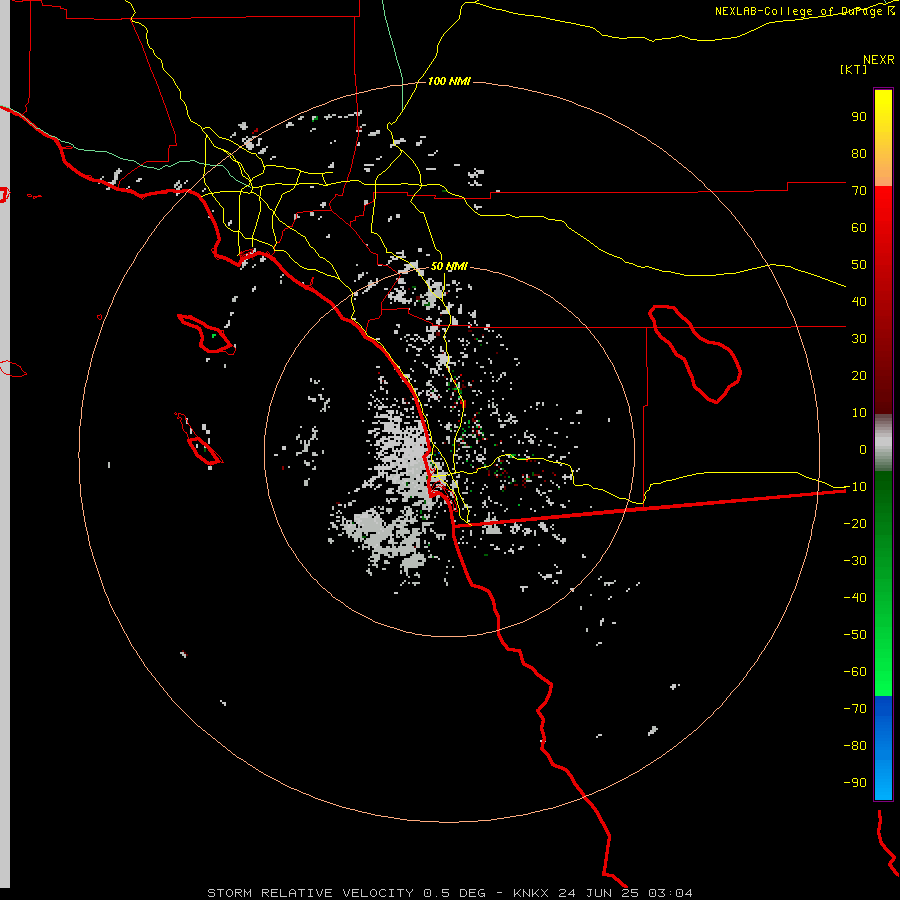
Task: Click the positive 60 scale value
Action: (859, 227)
